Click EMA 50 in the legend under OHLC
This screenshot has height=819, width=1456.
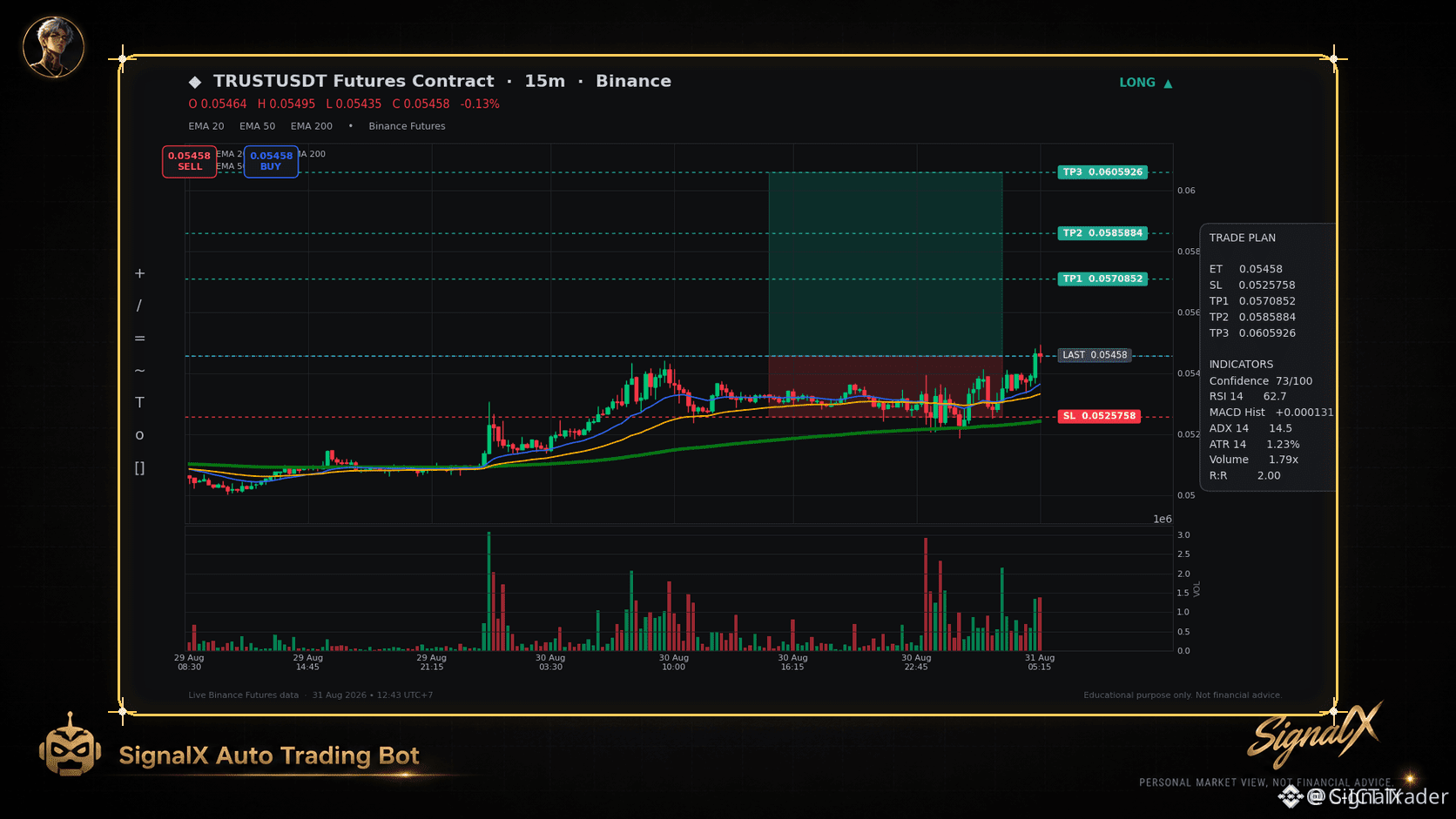click(x=258, y=126)
